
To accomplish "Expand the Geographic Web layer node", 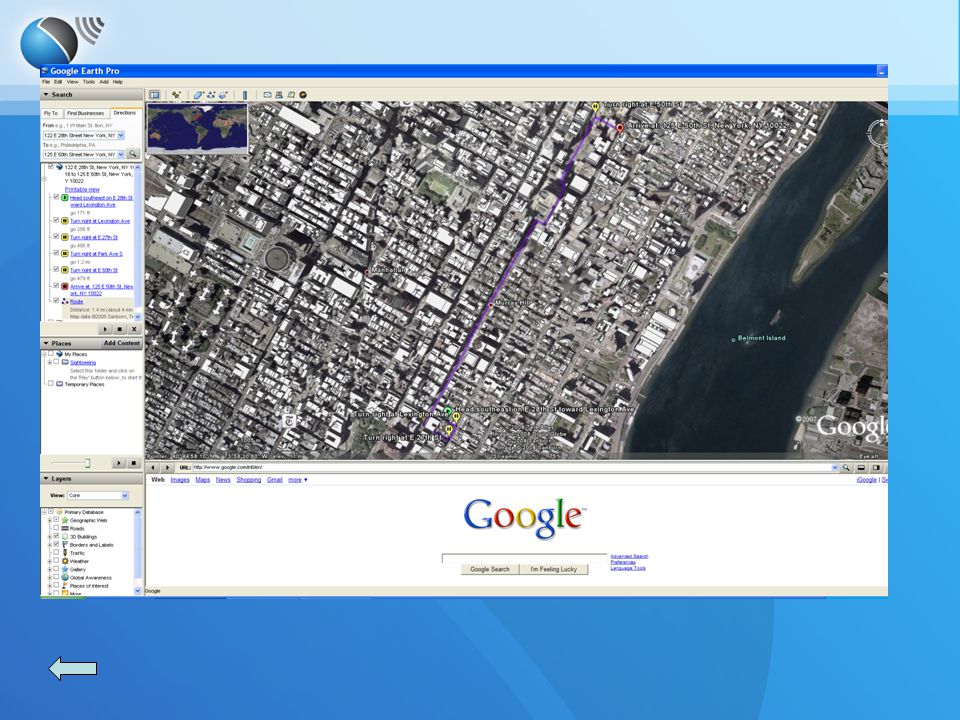I will 50,520.
